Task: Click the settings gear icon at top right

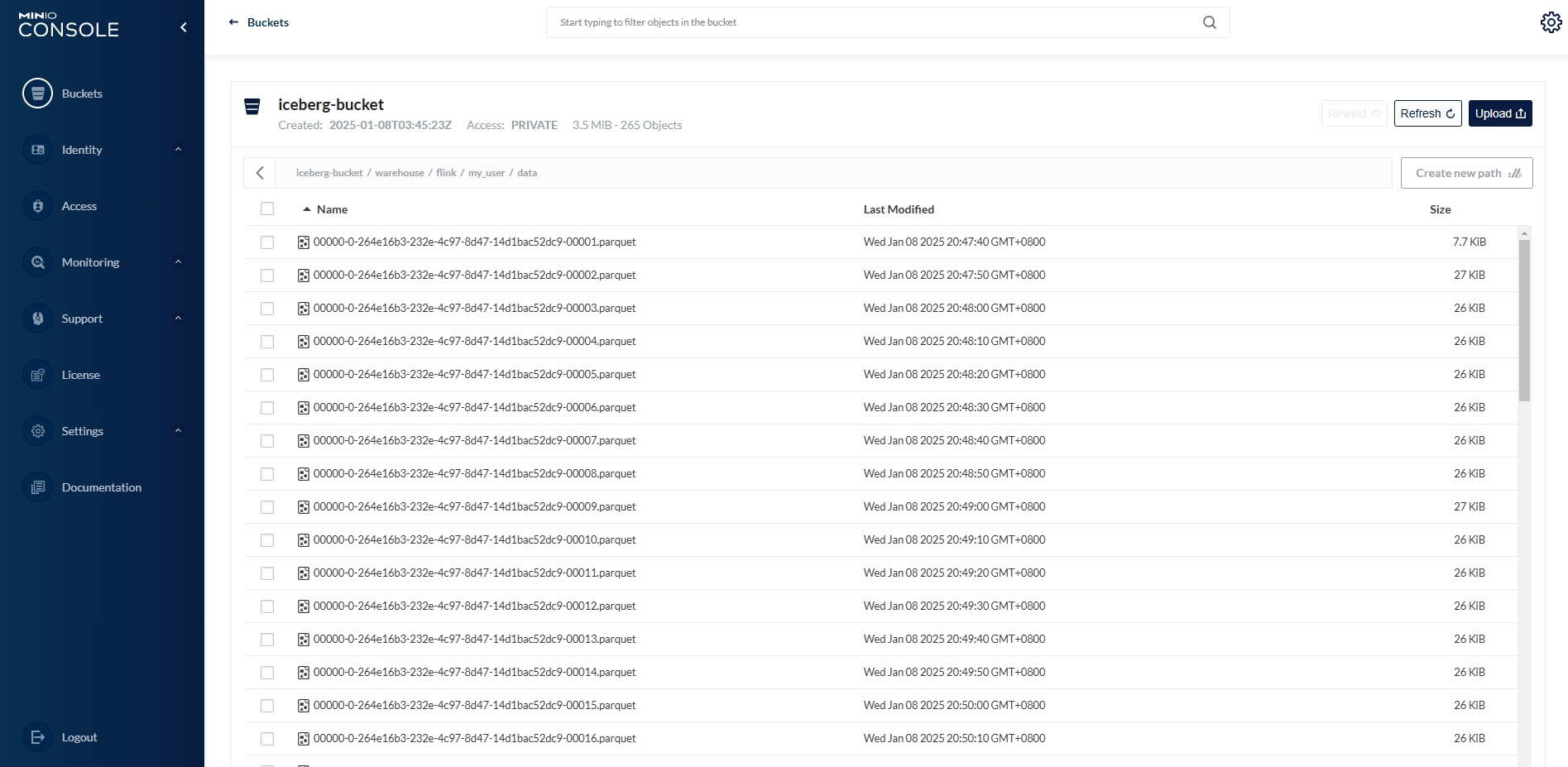Action: click(1551, 22)
